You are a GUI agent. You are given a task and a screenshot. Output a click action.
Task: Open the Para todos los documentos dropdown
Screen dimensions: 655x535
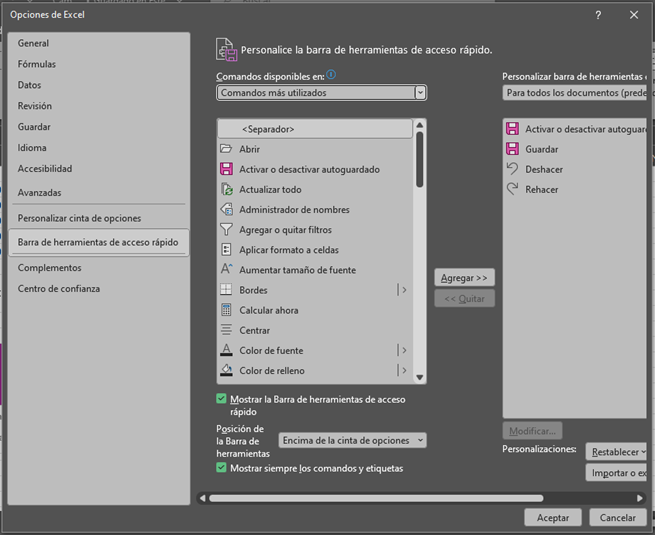click(574, 93)
